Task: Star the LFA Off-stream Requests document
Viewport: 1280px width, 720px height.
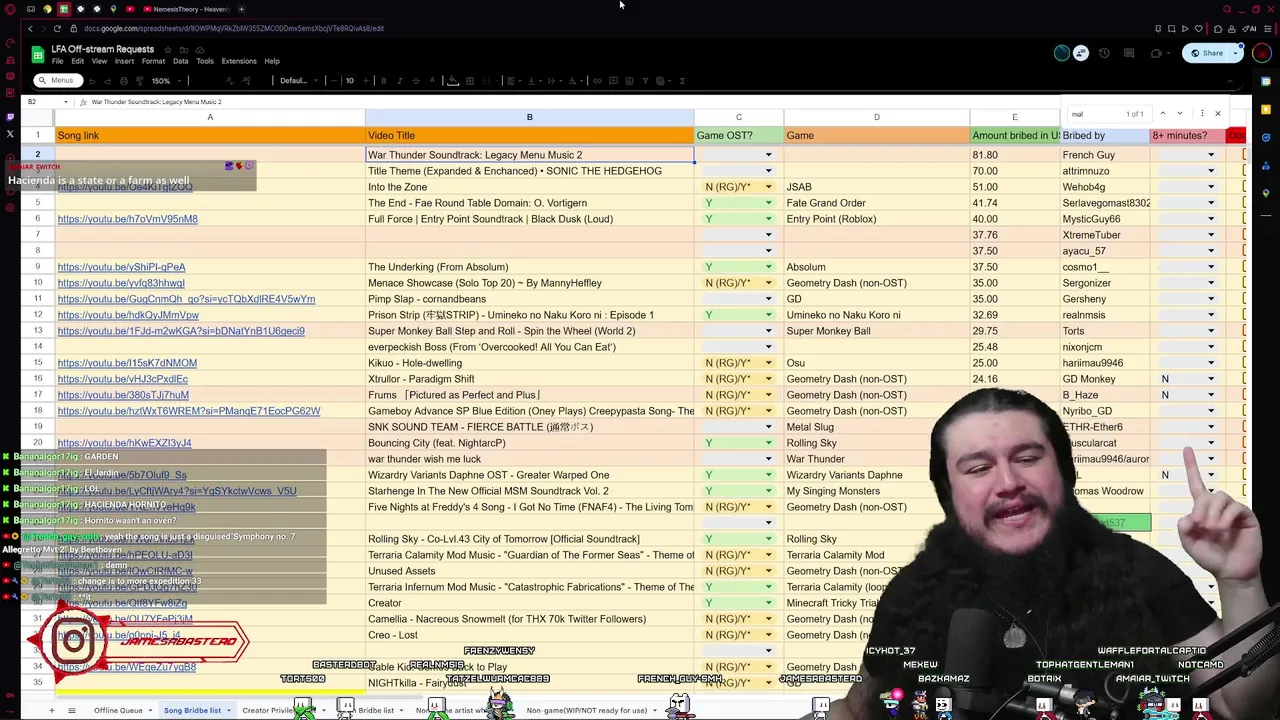Action: [168, 49]
